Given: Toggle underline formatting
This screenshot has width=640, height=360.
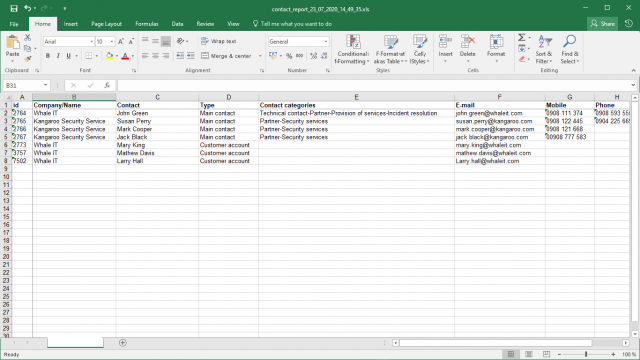Looking at the screenshot, I should pyautogui.click(x=69, y=56).
